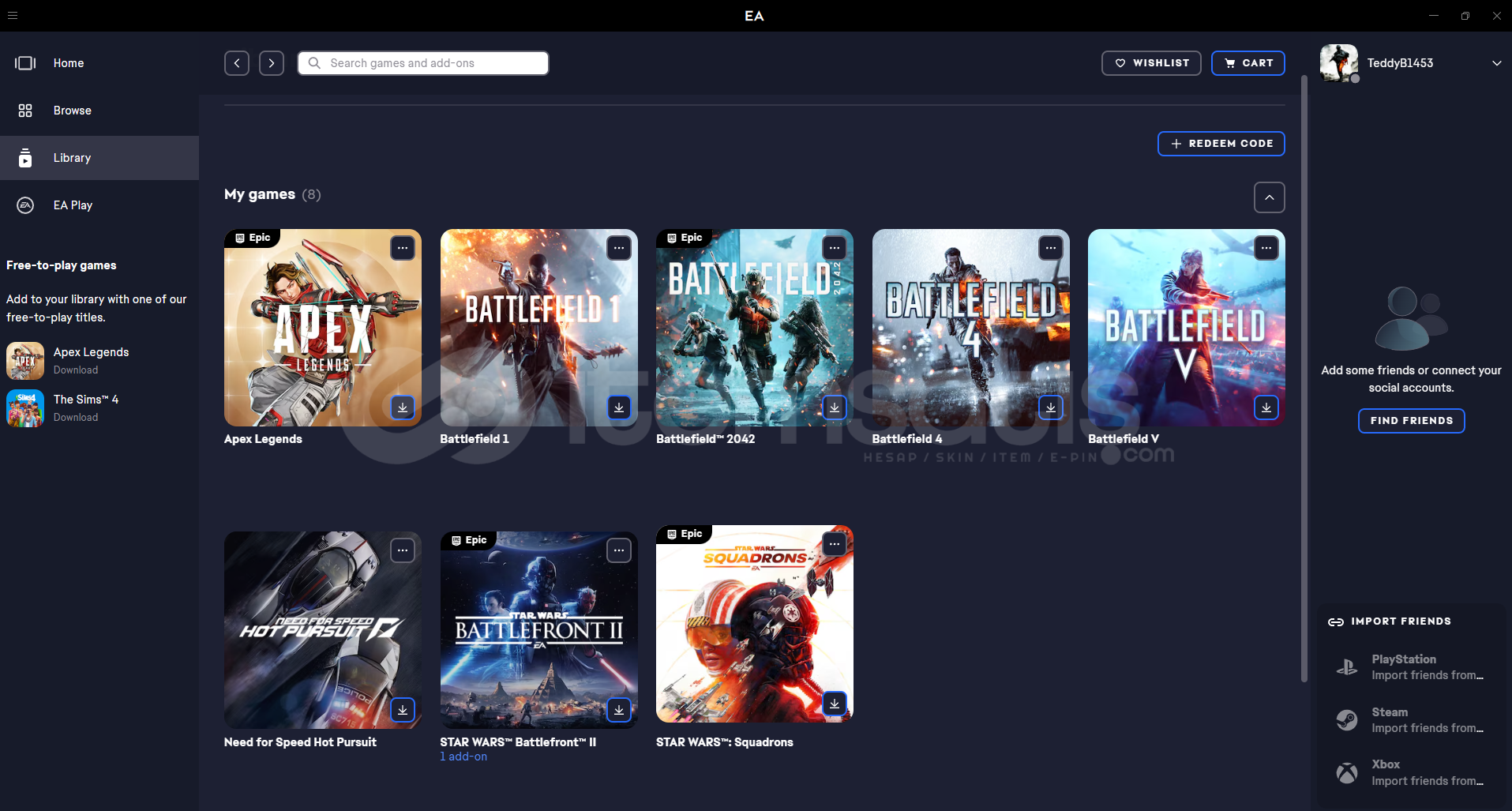The width and height of the screenshot is (1512, 811).
Task: Open more options for Star Wars Battlefront II
Action: (x=619, y=550)
